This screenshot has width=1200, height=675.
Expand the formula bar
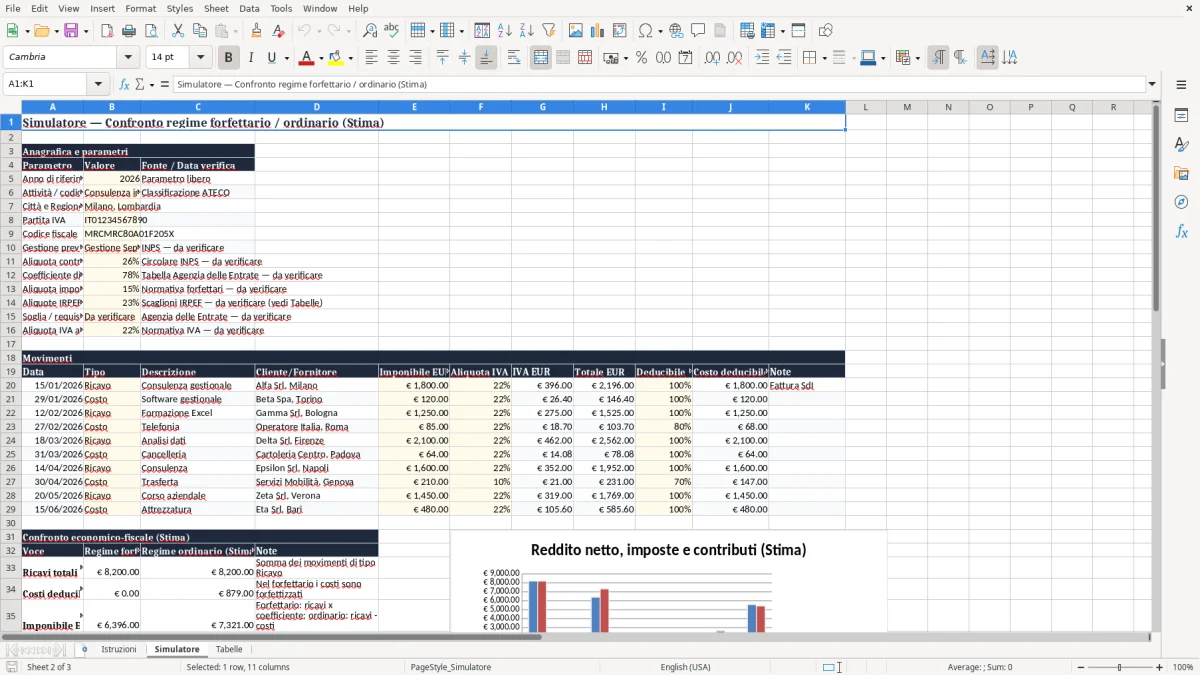(1152, 84)
